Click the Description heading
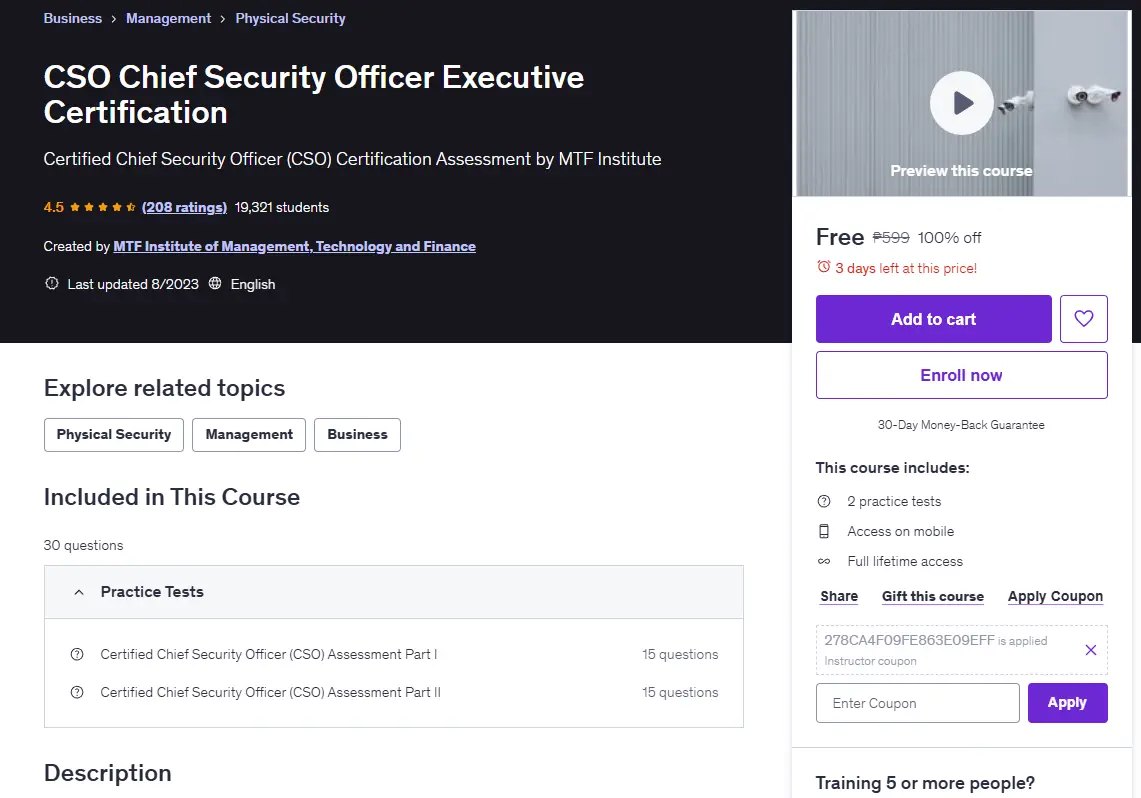This screenshot has height=798, width=1141. click(x=108, y=773)
